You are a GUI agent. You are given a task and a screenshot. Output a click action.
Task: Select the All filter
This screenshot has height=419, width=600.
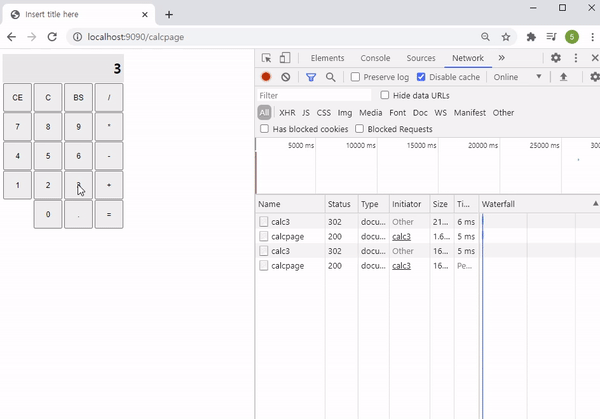264,112
